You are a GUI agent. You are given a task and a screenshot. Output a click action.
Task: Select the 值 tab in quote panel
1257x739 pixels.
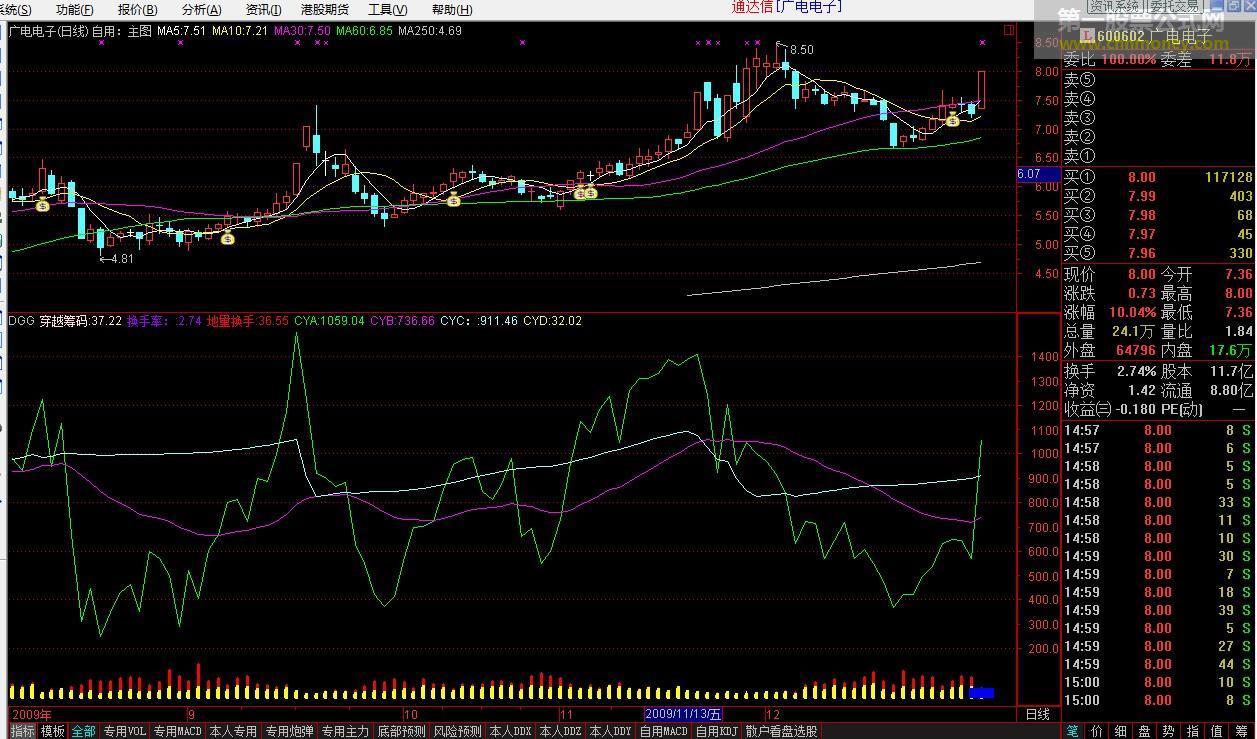(x=1217, y=731)
